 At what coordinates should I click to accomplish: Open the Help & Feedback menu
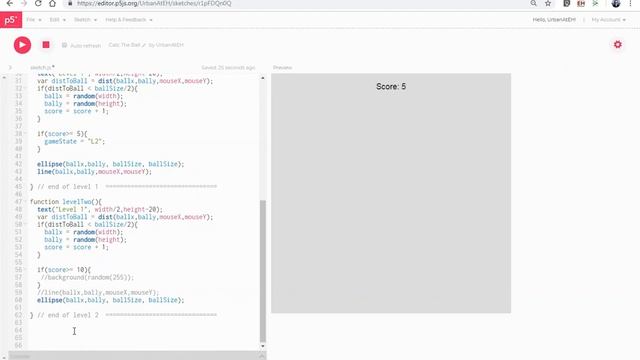[x=129, y=20]
